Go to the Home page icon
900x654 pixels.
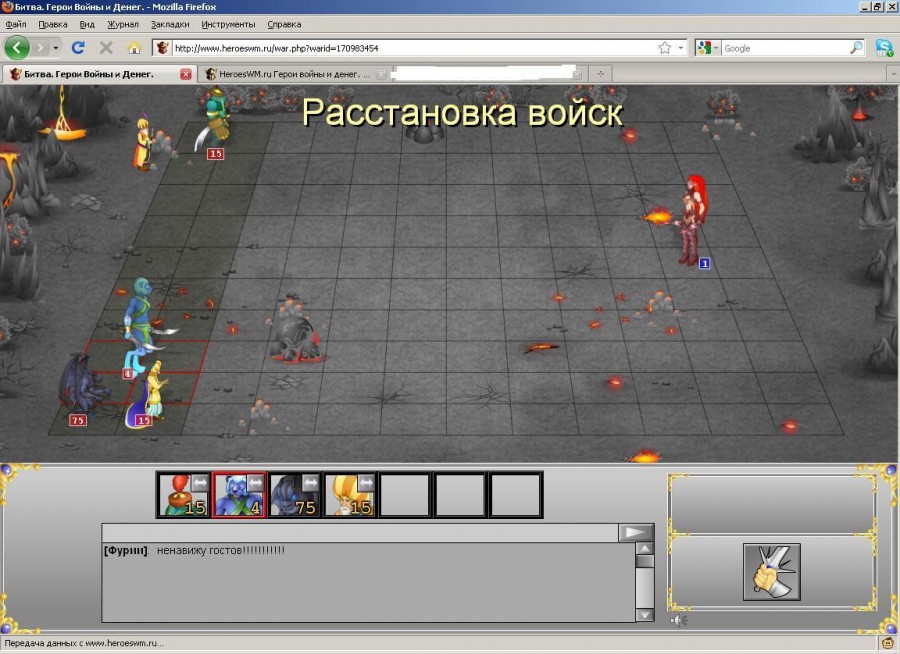coord(134,48)
